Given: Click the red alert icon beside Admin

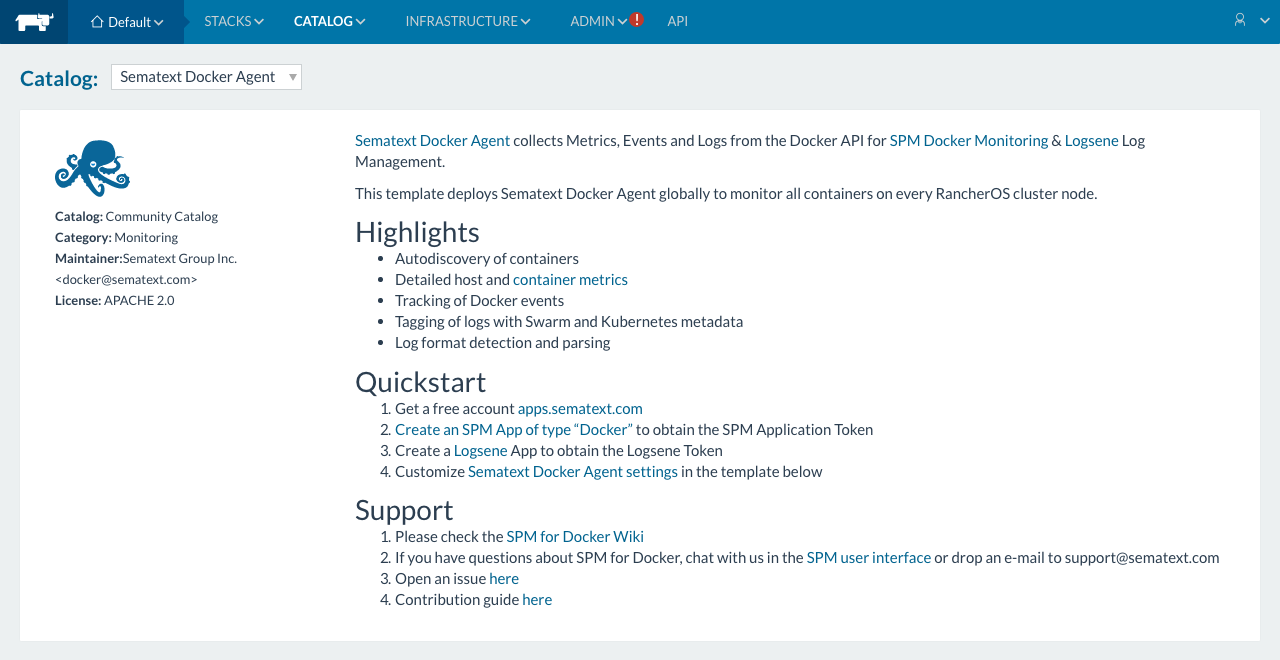Looking at the screenshot, I should point(637,20).
